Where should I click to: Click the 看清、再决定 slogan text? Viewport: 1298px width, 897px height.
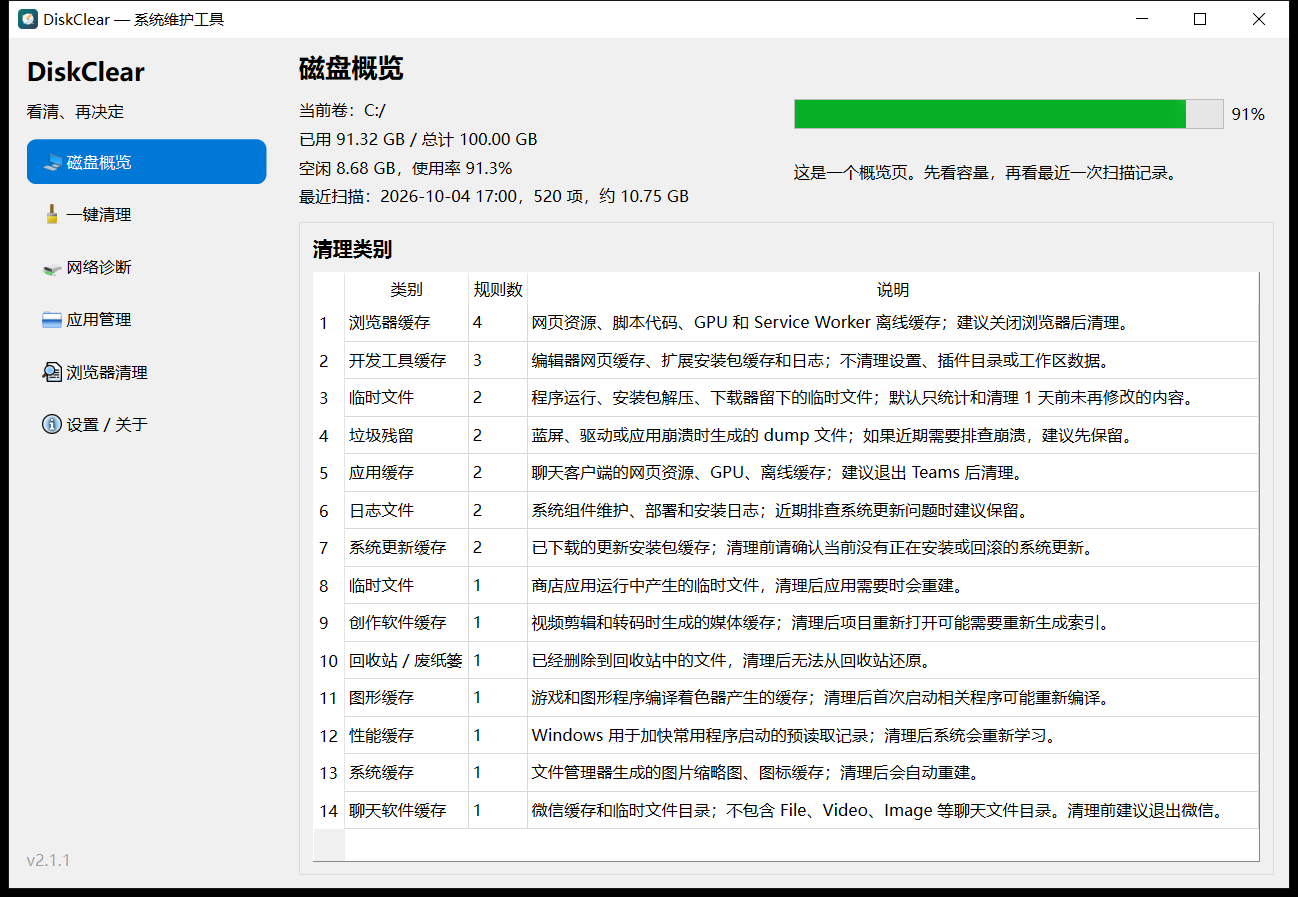click(x=75, y=112)
